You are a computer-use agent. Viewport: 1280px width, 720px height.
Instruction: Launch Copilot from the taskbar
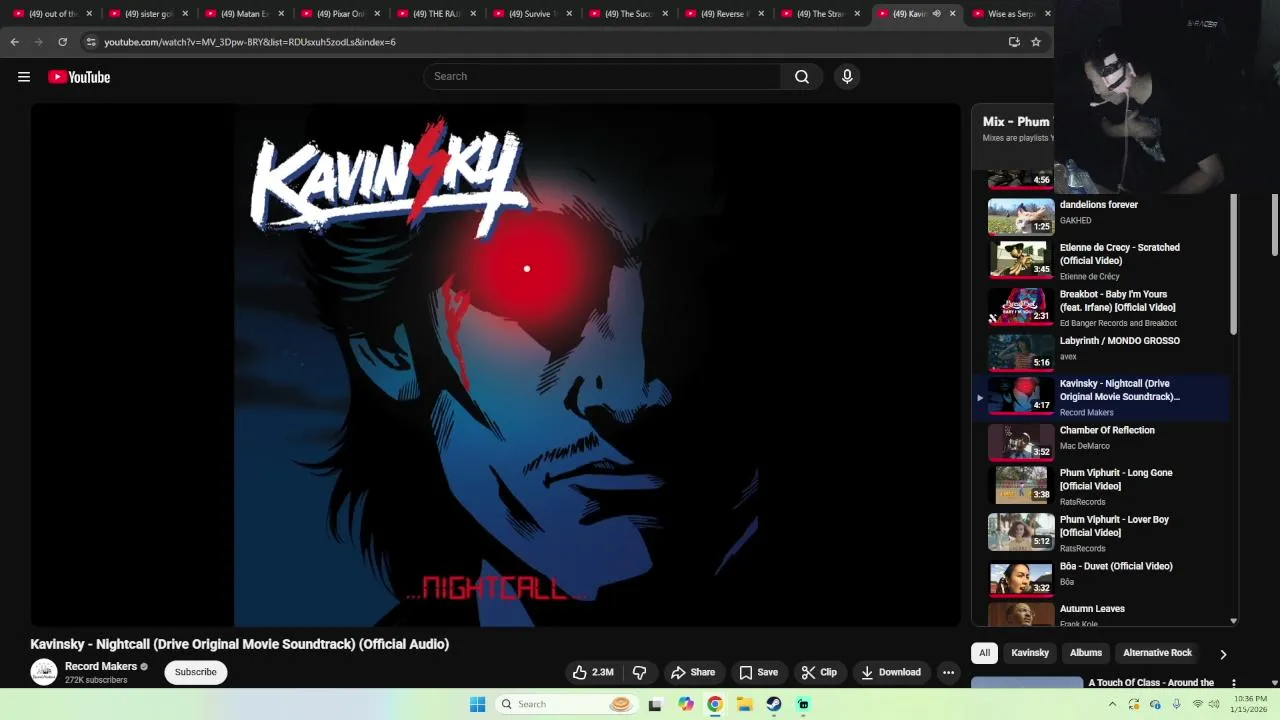pyautogui.click(x=685, y=704)
